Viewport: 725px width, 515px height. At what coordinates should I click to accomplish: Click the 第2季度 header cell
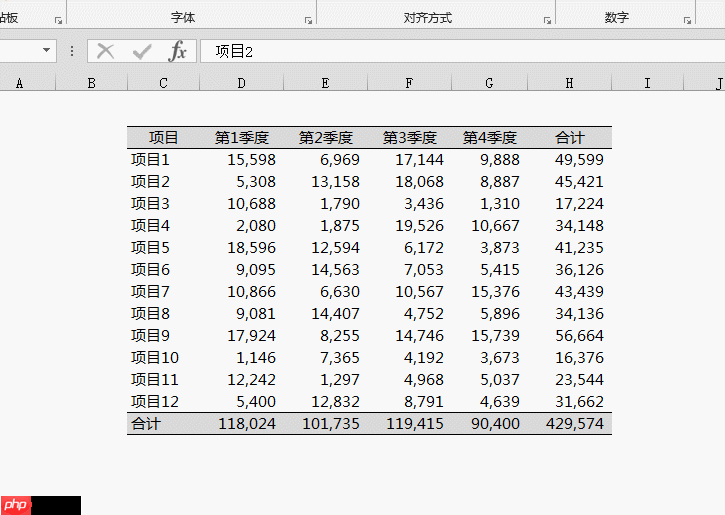(326, 138)
